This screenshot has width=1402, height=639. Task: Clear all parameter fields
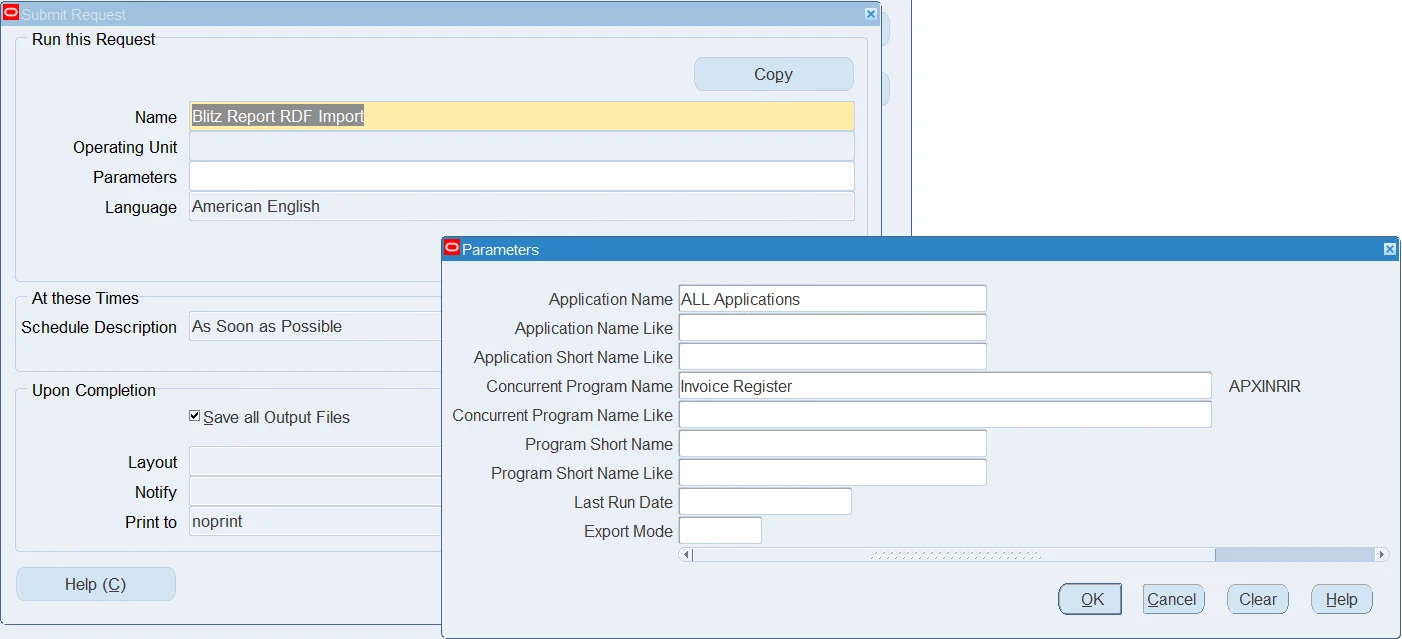point(1258,599)
